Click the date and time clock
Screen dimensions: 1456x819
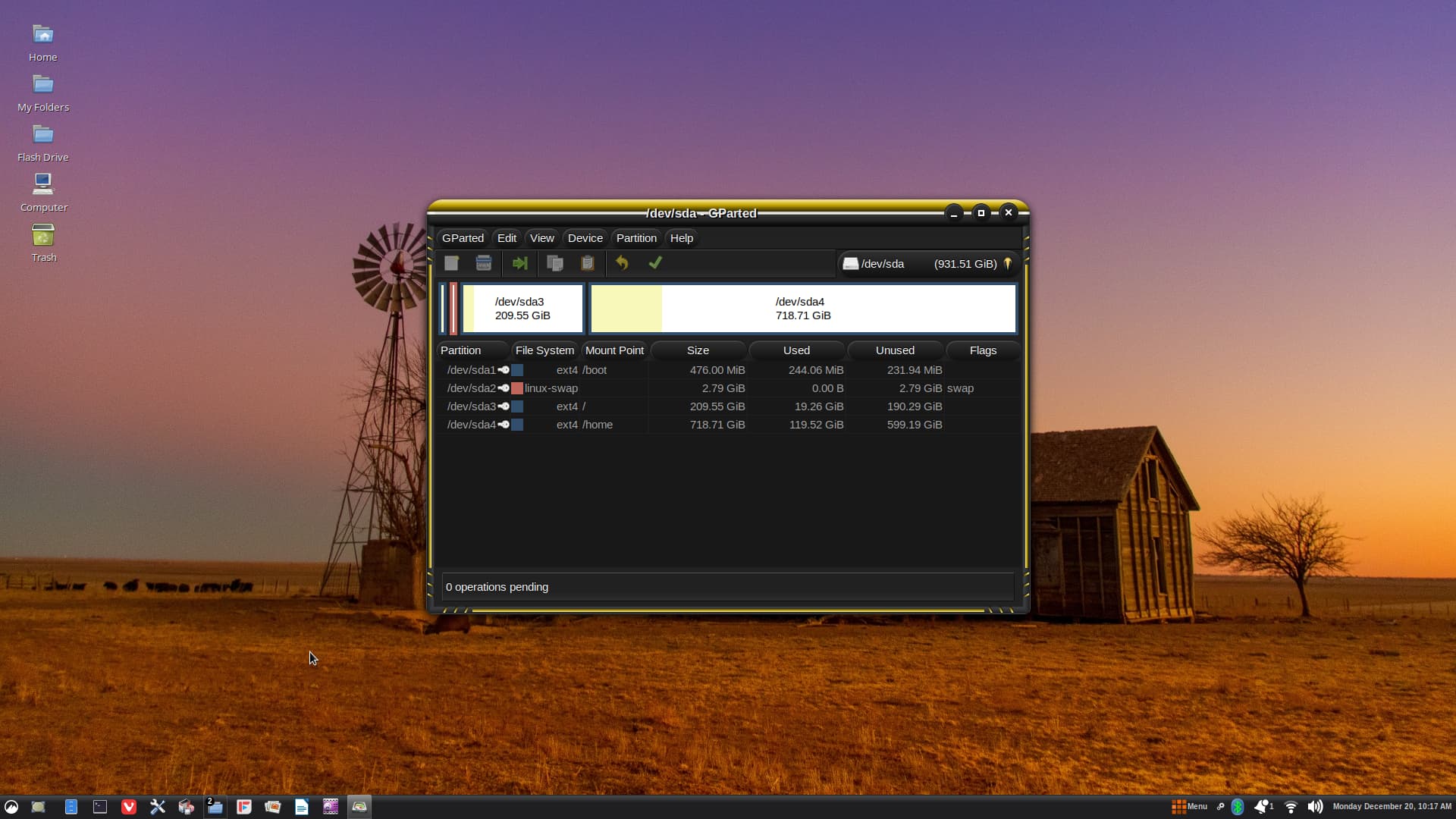coord(1392,807)
